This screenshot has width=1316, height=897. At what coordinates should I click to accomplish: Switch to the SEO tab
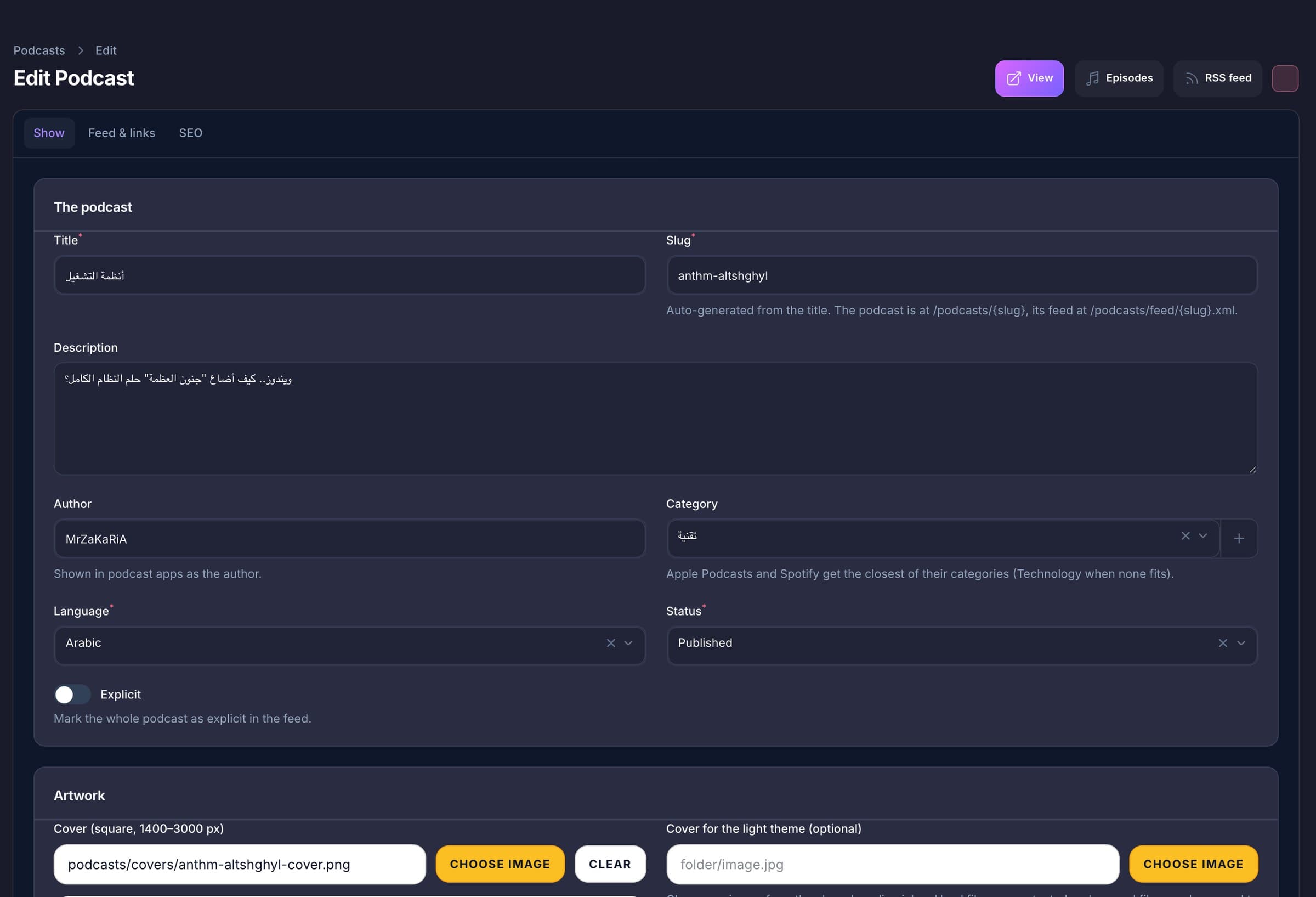click(x=190, y=133)
